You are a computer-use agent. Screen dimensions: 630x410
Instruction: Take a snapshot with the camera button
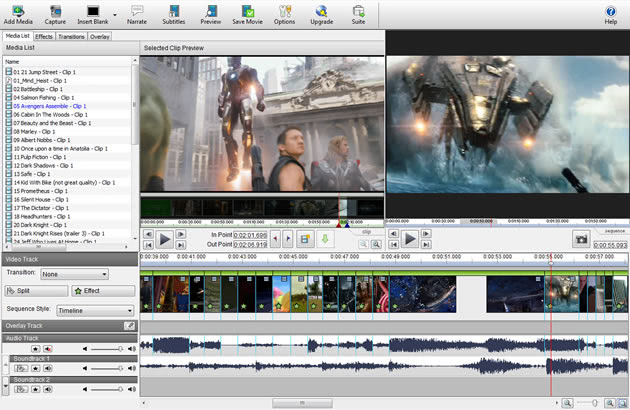point(581,240)
